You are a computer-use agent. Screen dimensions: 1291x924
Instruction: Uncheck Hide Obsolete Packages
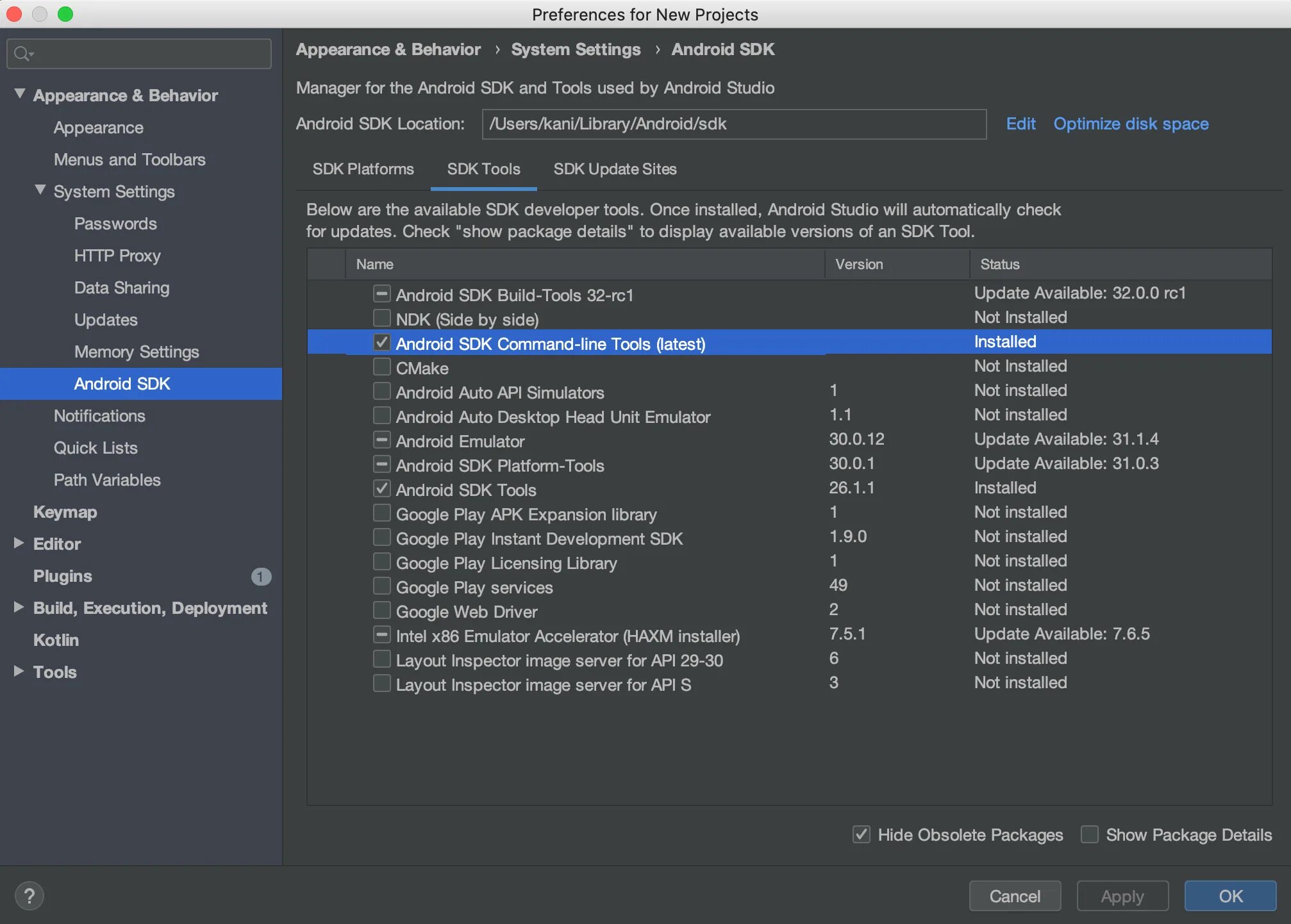[x=862, y=834]
